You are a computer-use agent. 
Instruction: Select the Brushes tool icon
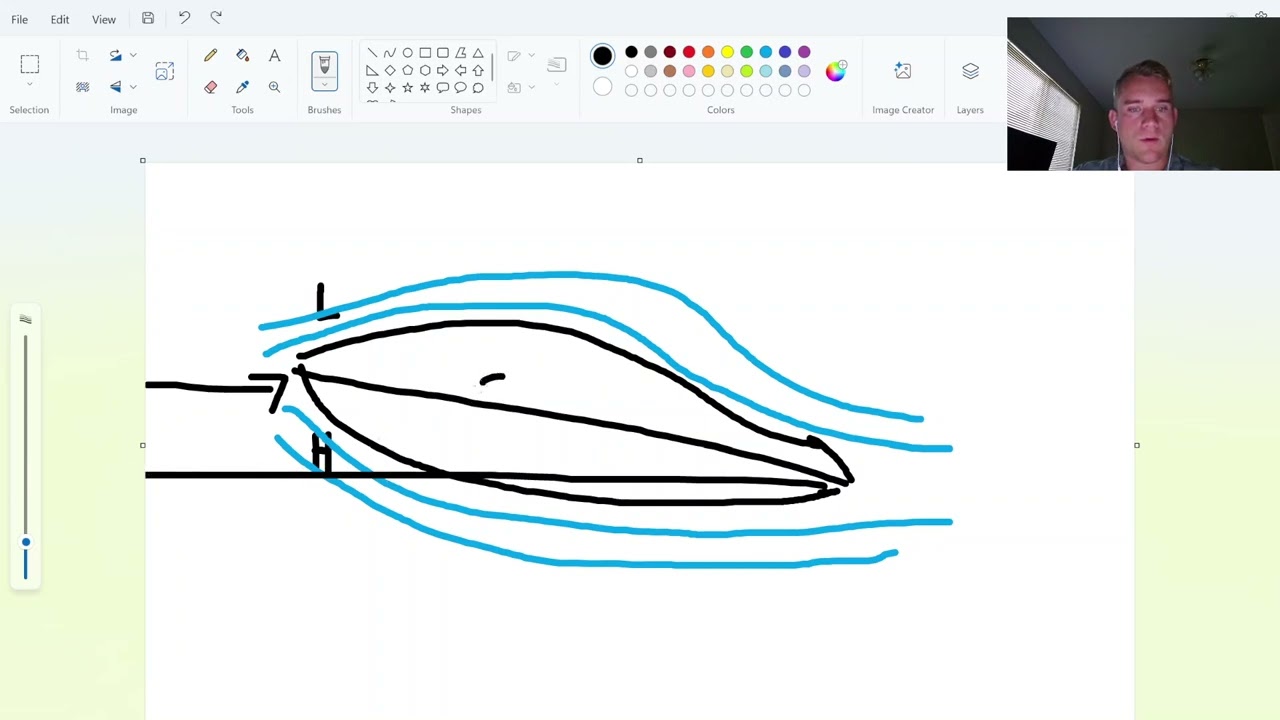(324, 66)
